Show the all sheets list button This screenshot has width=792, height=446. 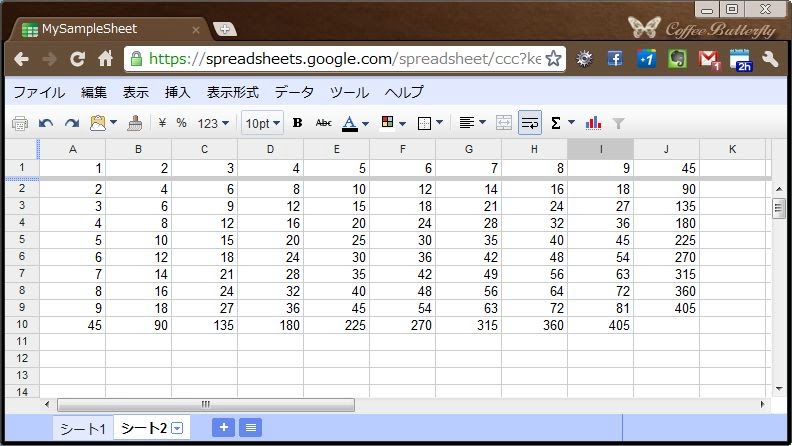[250, 427]
